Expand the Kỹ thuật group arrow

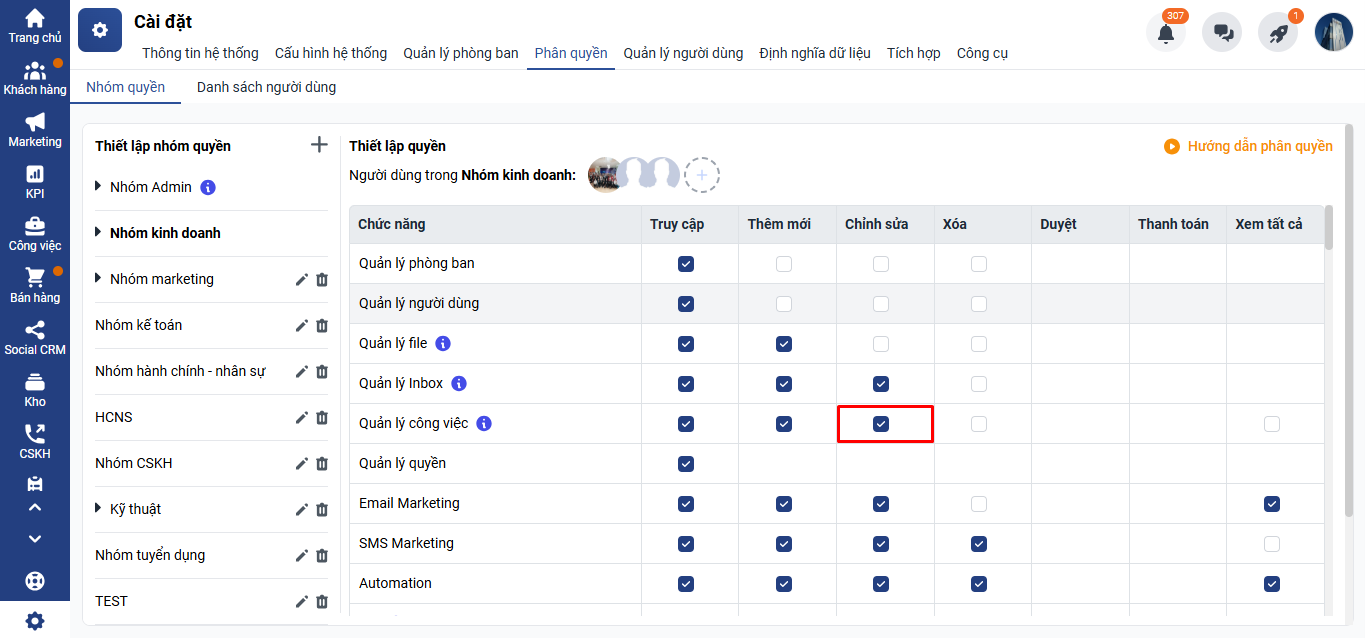click(98, 509)
